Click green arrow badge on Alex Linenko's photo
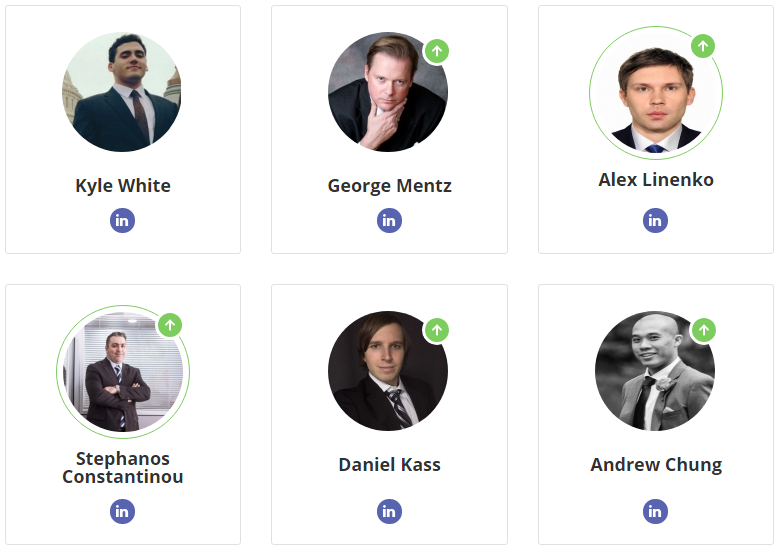The image size is (782, 554). pos(703,46)
